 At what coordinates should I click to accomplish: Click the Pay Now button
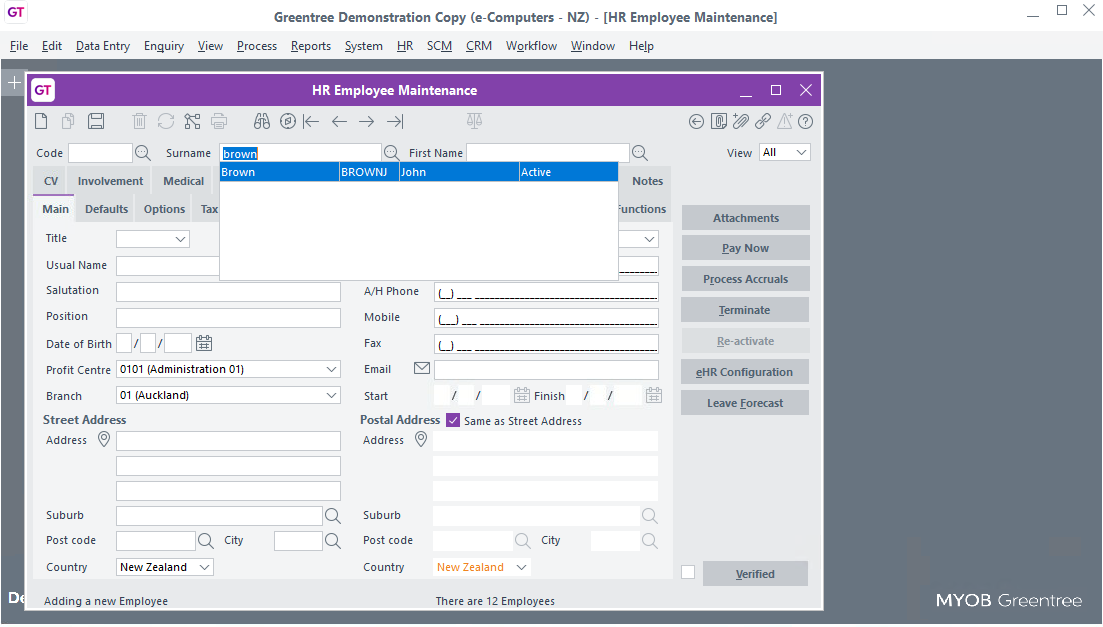[746, 248]
